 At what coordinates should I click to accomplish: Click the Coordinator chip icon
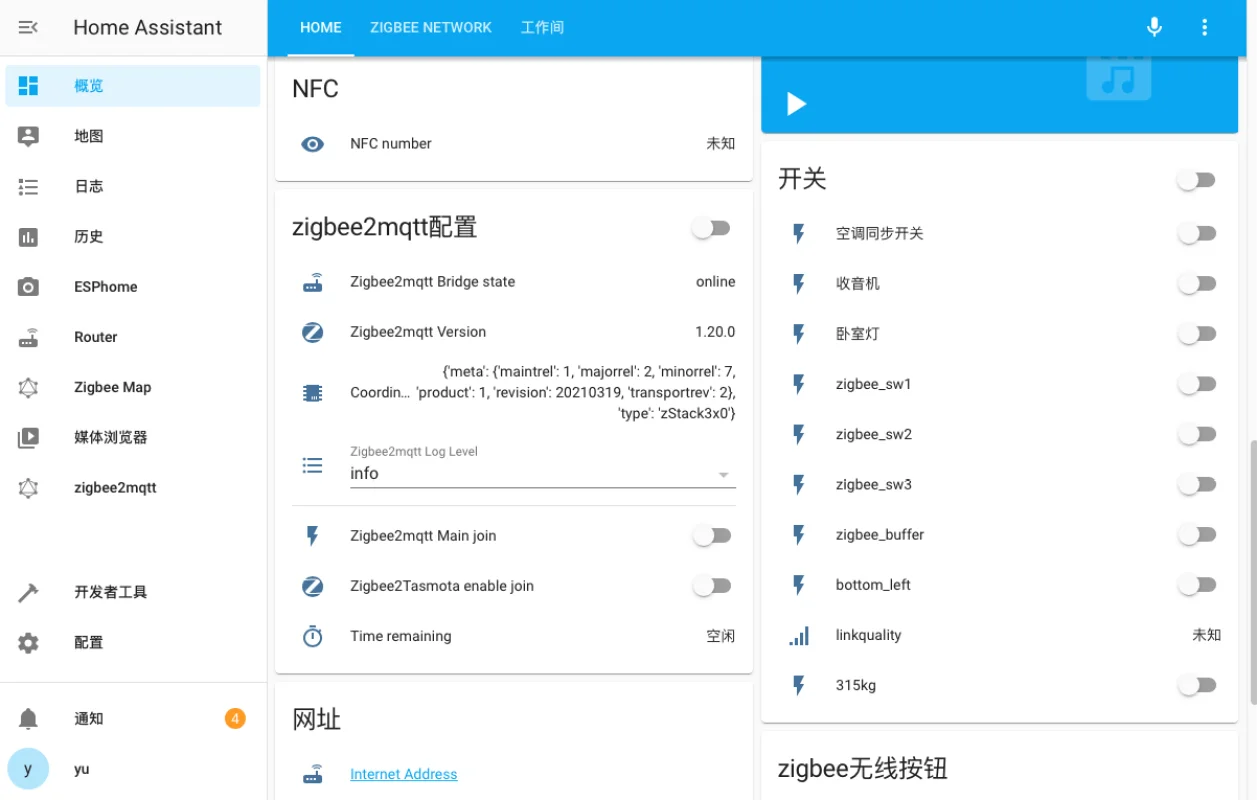pyautogui.click(x=313, y=393)
